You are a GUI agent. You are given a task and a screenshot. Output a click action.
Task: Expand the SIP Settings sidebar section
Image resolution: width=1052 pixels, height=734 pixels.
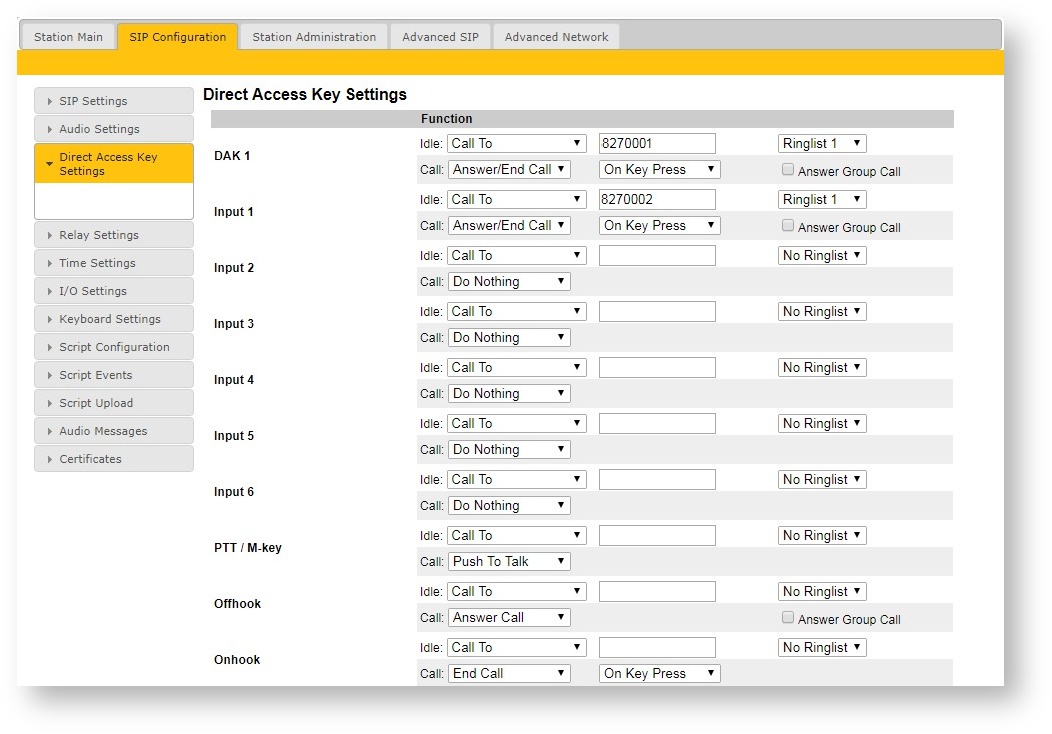tap(113, 101)
